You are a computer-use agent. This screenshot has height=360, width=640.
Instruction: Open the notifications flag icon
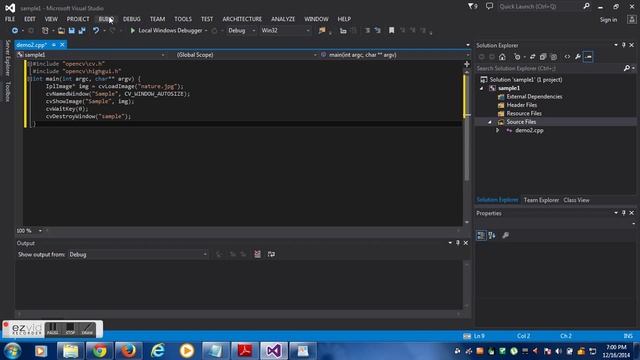(473, 7)
